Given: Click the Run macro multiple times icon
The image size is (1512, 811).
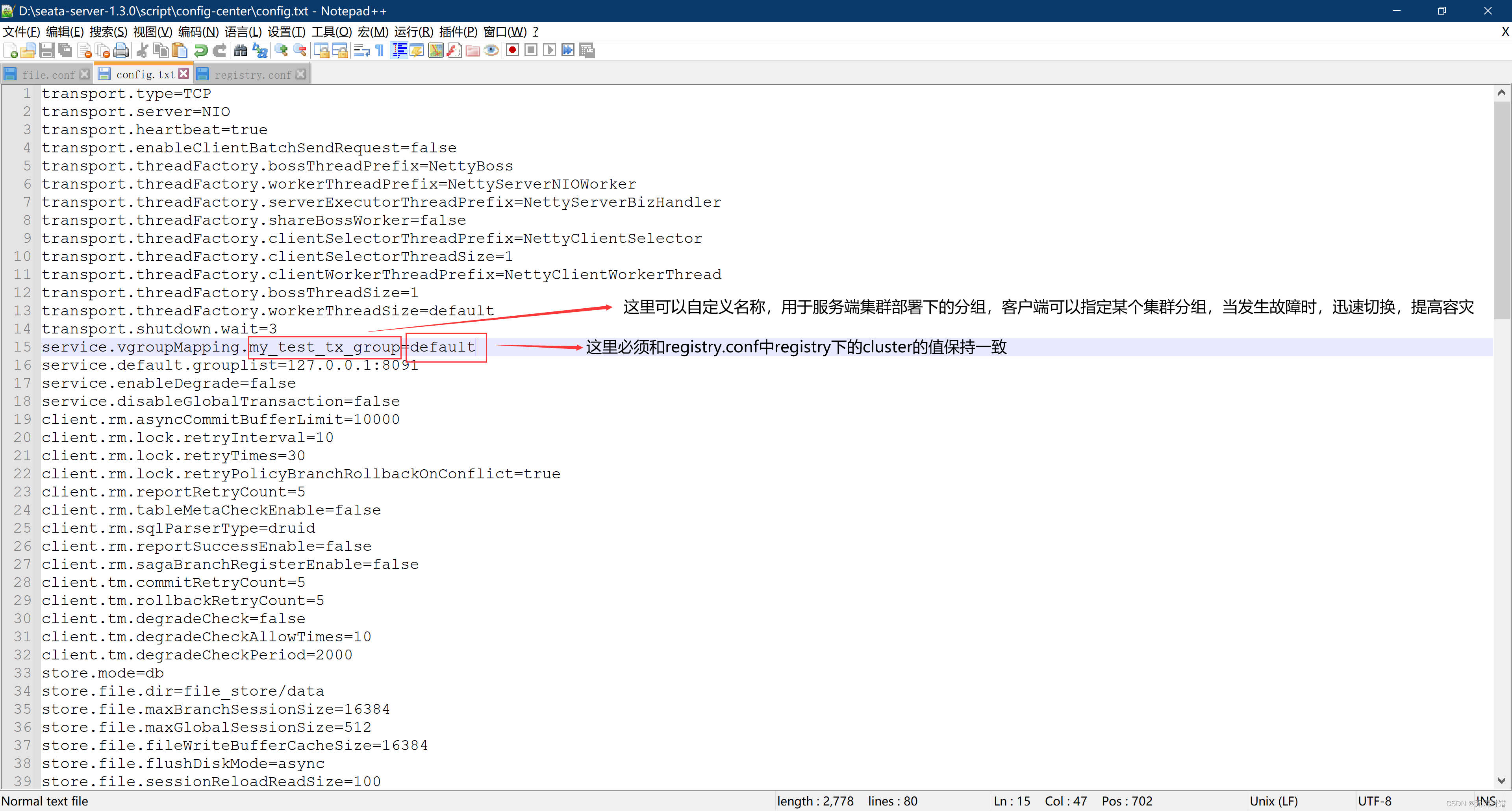Looking at the screenshot, I should click(568, 50).
